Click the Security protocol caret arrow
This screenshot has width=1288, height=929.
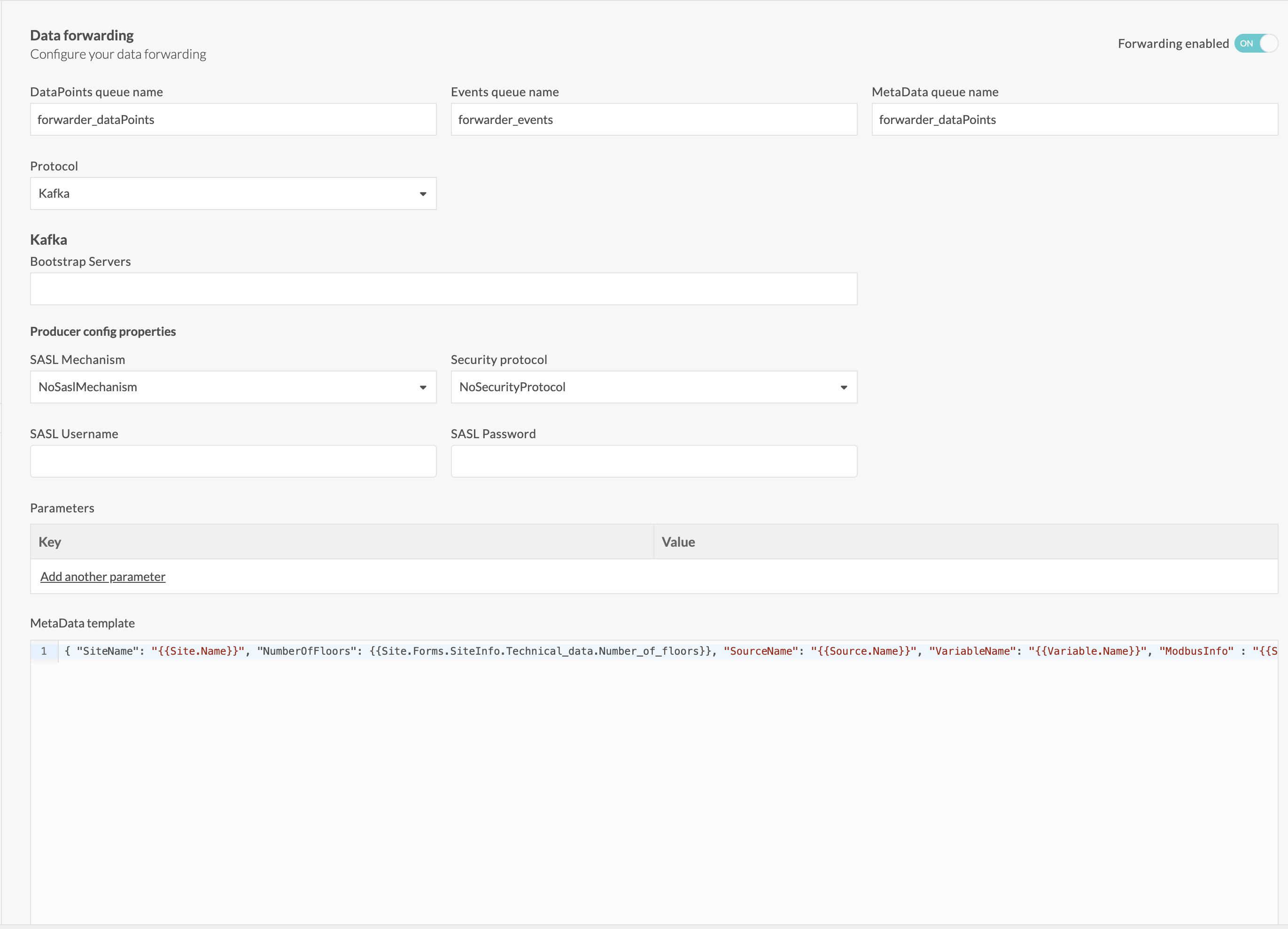point(844,388)
